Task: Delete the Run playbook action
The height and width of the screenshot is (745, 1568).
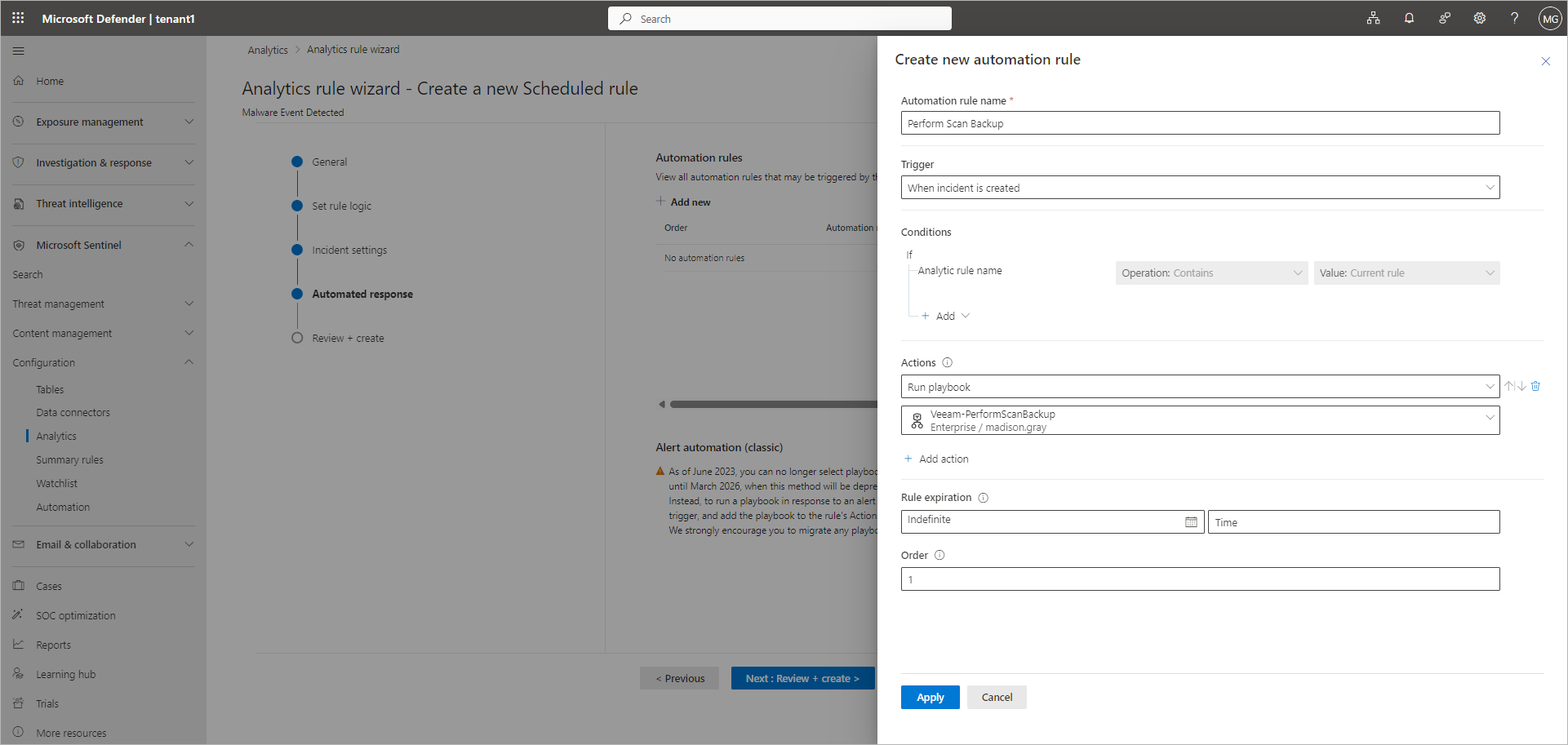Action: [1535, 386]
